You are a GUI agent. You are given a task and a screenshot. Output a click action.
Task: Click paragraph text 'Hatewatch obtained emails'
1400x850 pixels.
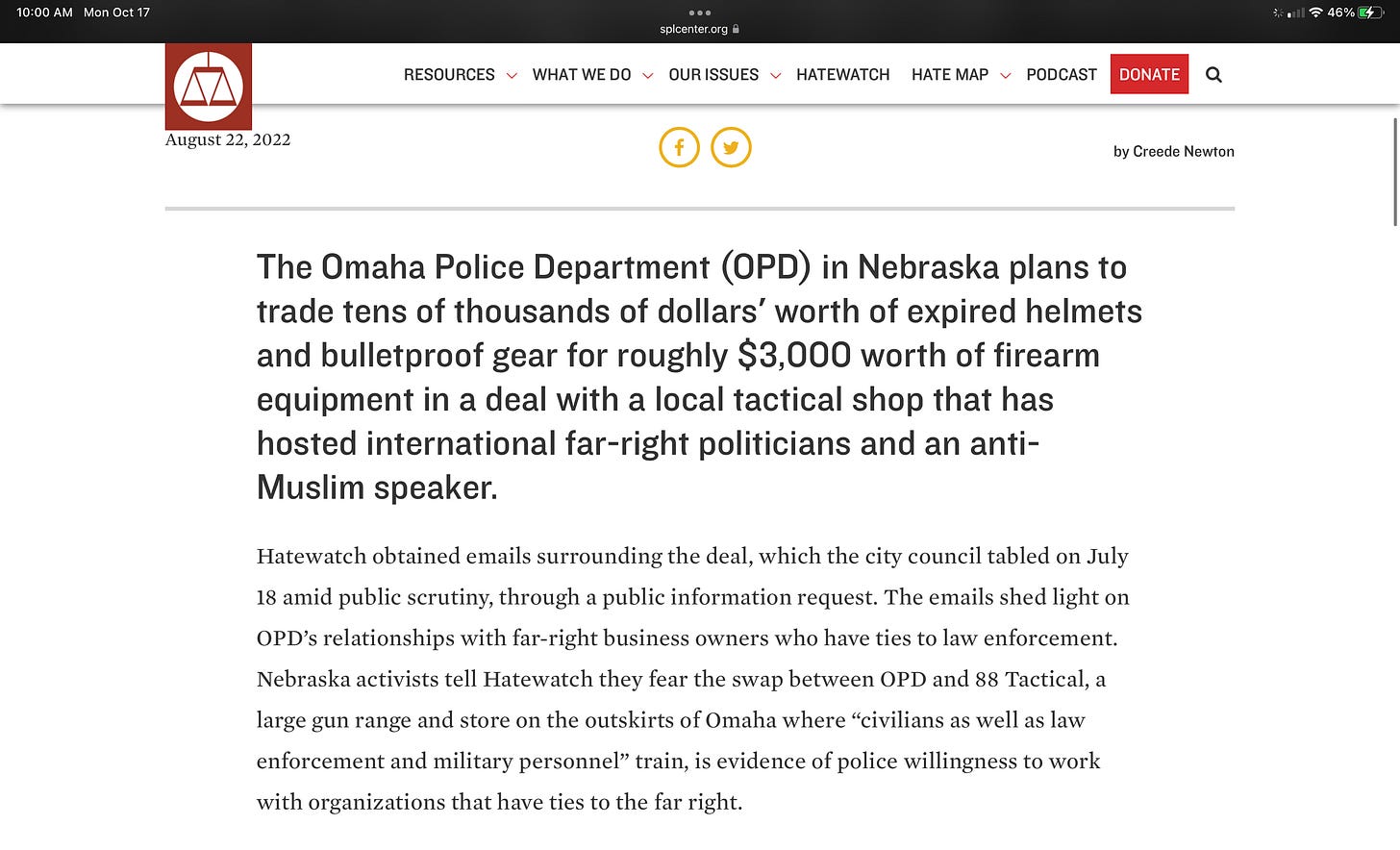click(x=393, y=557)
